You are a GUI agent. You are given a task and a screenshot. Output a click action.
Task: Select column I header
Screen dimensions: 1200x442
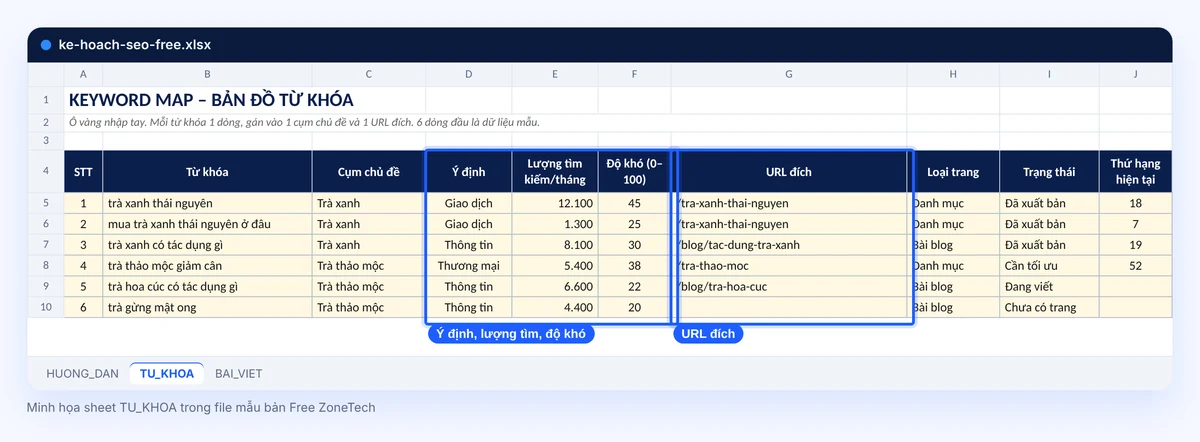click(1049, 75)
